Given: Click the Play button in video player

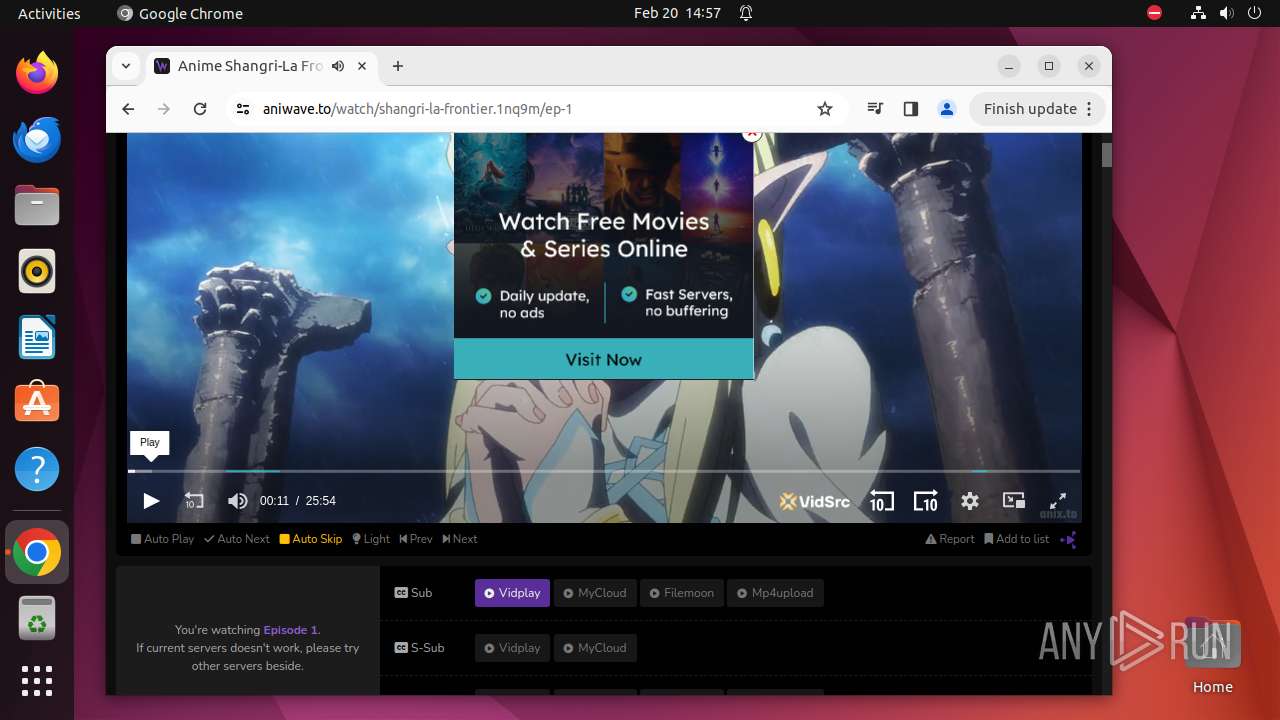Looking at the screenshot, I should [x=151, y=501].
